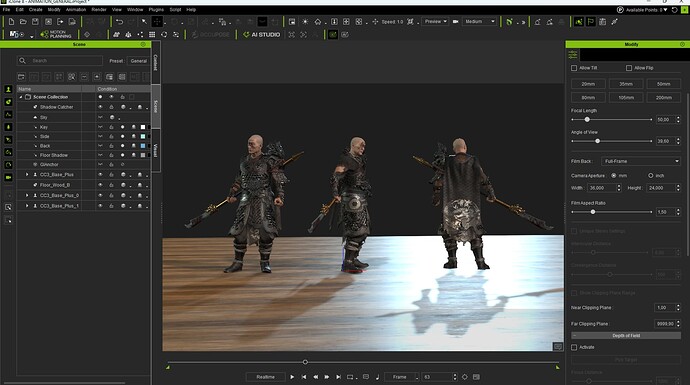Click the white color swatch on Key light
Screen dimensions: 690x385
click(x=143, y=127)
